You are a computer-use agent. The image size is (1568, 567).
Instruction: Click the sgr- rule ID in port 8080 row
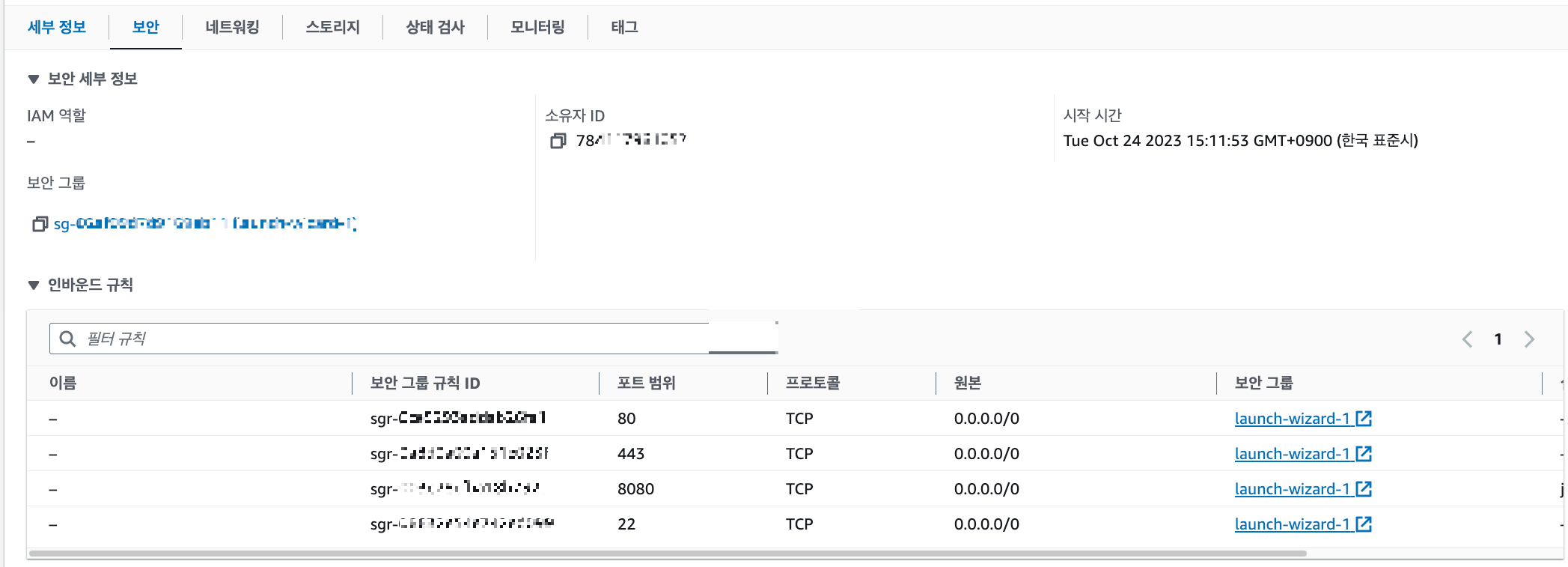pos(455,488)
